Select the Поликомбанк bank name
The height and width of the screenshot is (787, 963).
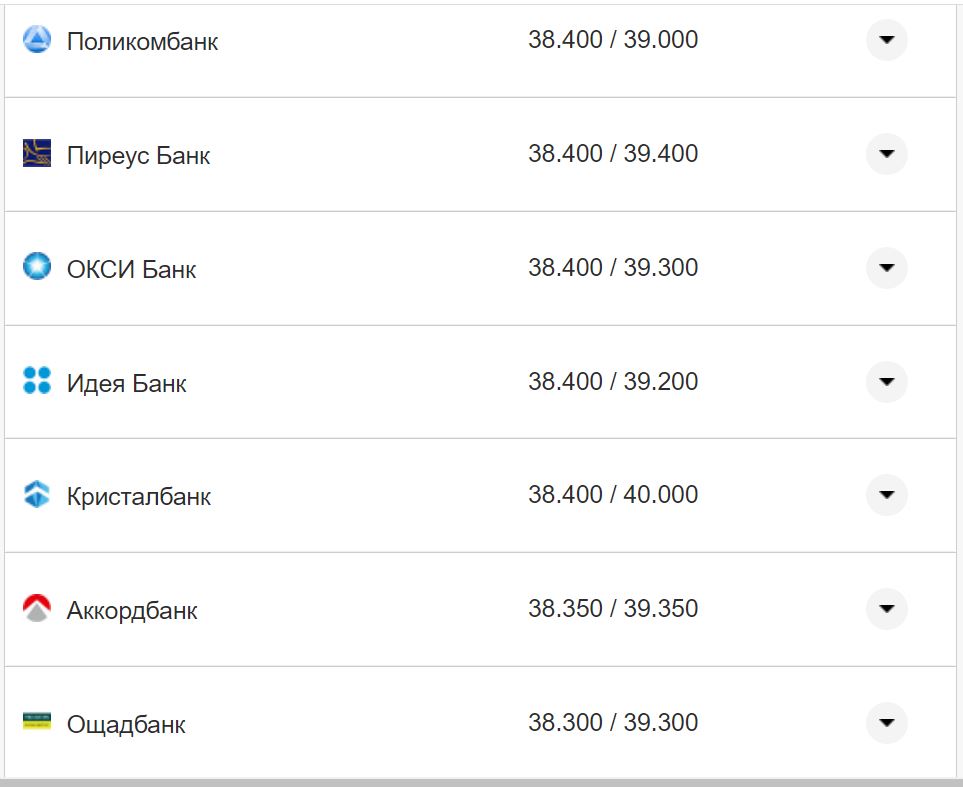[142, 42]
